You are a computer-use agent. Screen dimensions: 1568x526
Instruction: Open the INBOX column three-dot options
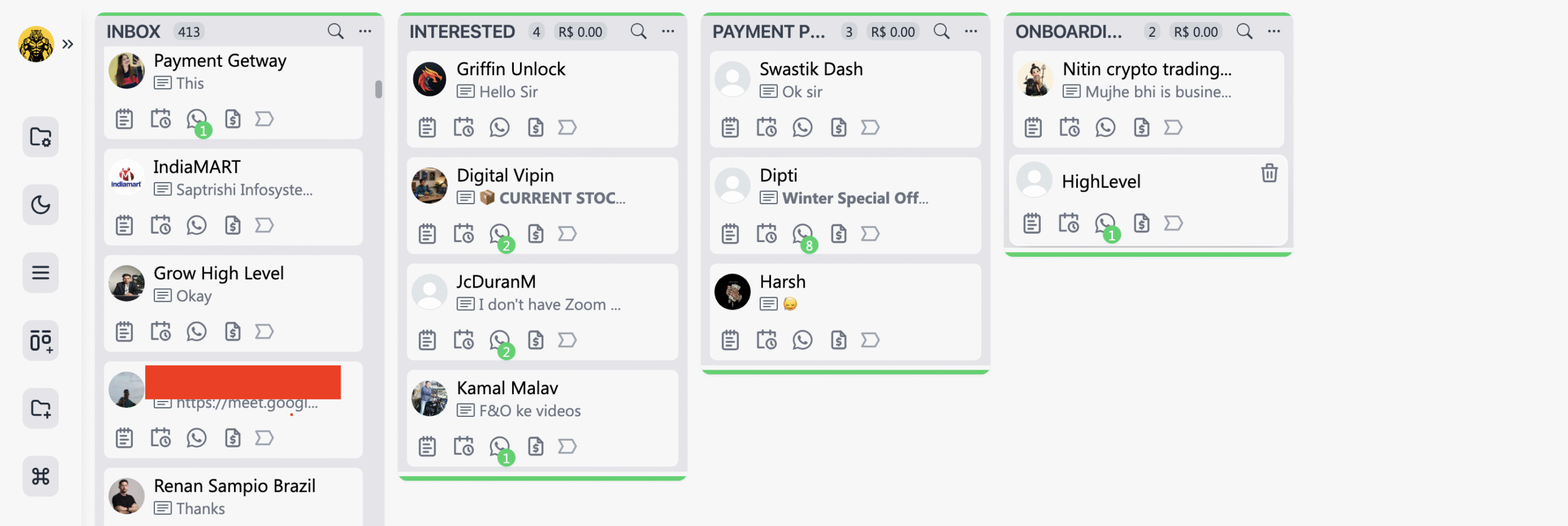coord(366,31)
